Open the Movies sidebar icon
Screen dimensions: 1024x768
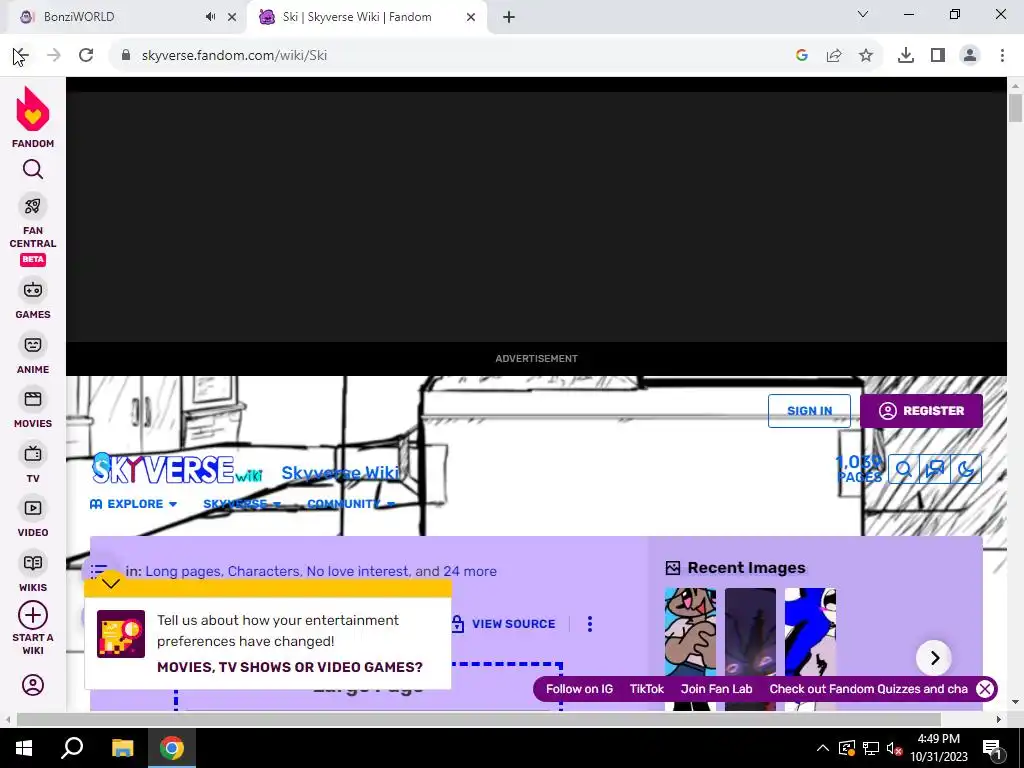point(33,399)
